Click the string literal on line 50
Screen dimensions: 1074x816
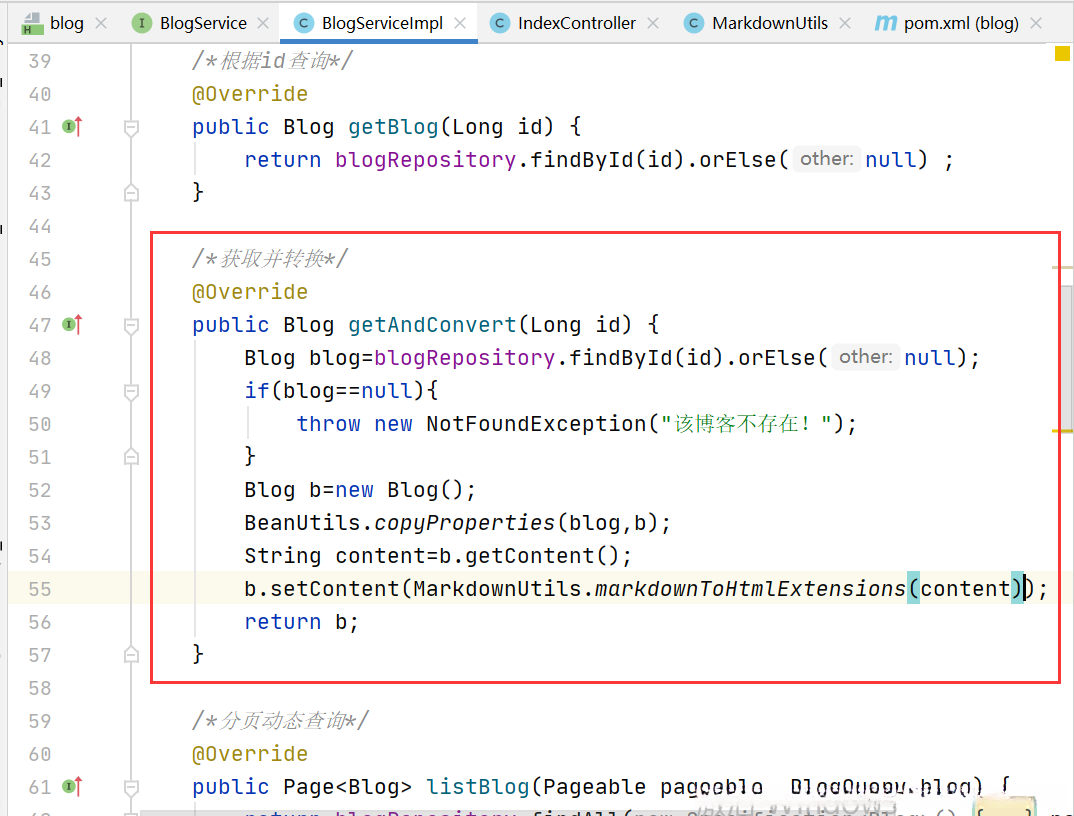[x=747, y=423]
